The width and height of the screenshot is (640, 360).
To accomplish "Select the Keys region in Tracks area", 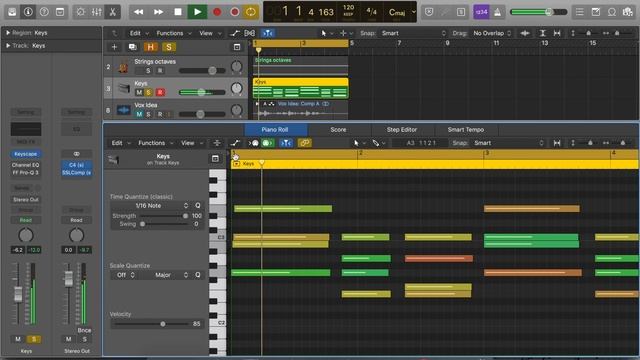I will [300, 88].
